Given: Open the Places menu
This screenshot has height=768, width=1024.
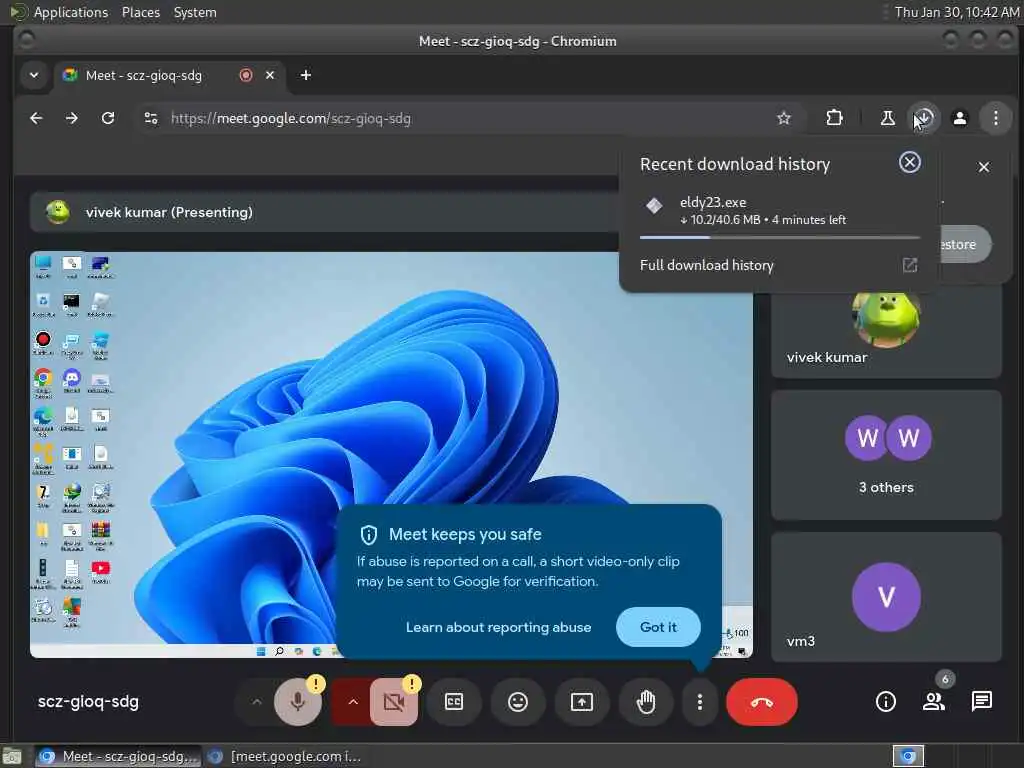Looking at the screenshot, I should point(141,12).
